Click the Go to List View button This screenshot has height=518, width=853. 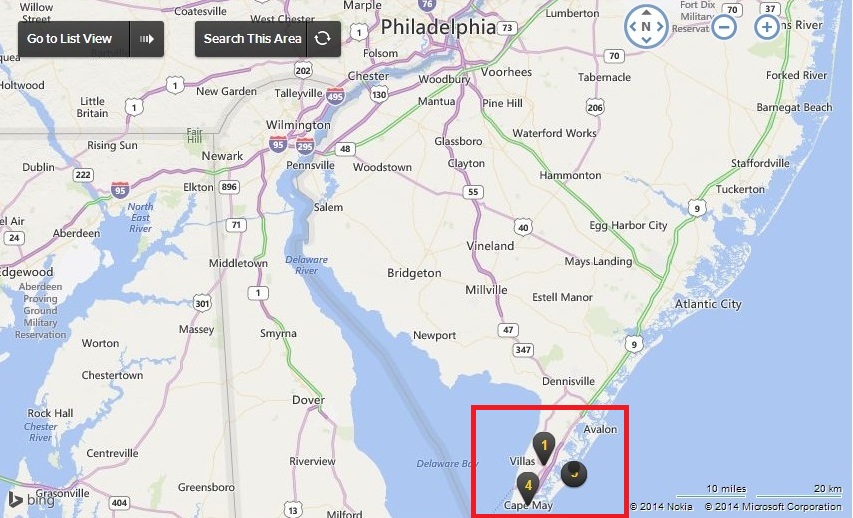click(x=70, y=39)
